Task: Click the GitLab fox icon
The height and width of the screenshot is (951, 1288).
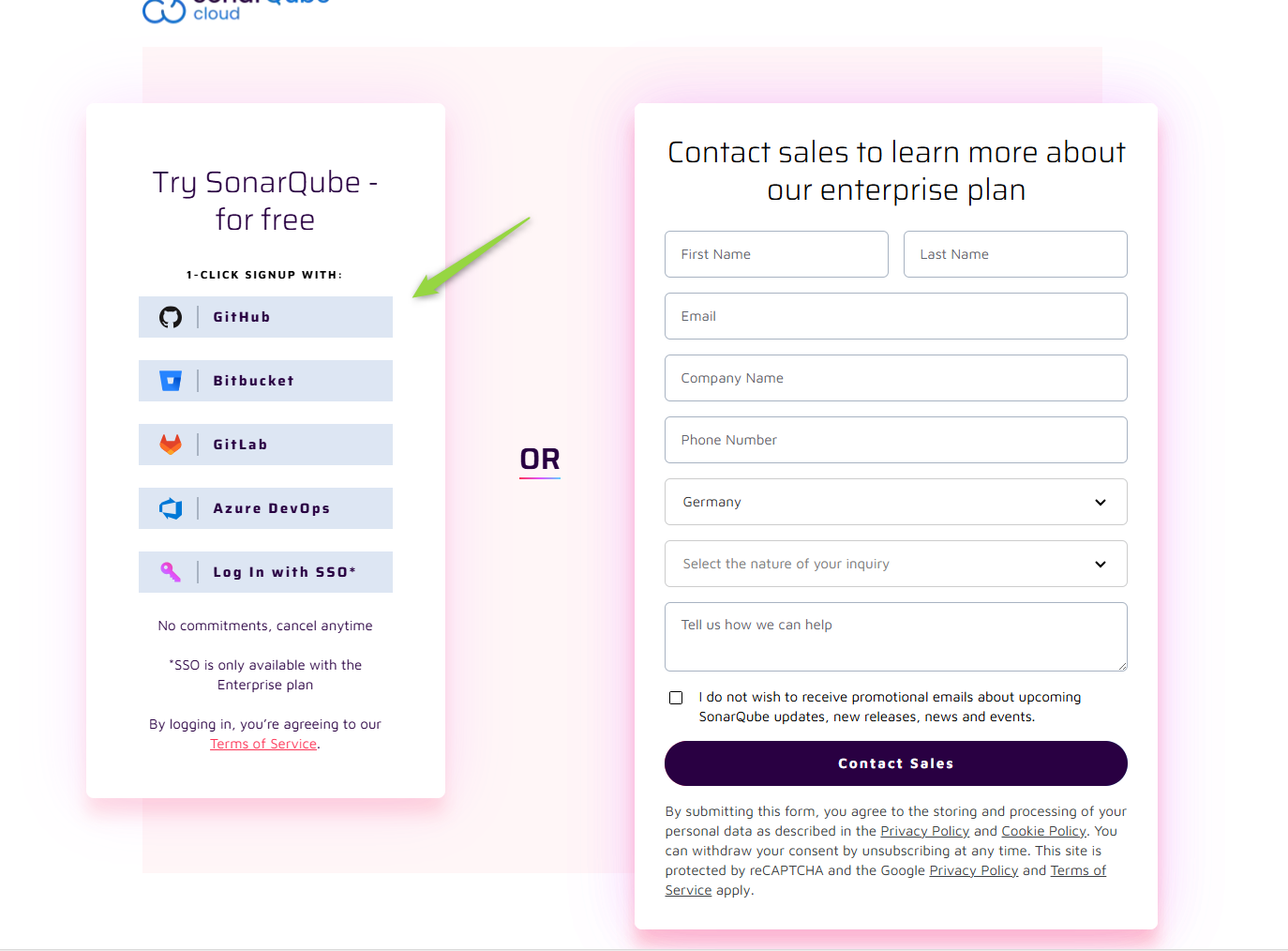Action: pos(171,445)
